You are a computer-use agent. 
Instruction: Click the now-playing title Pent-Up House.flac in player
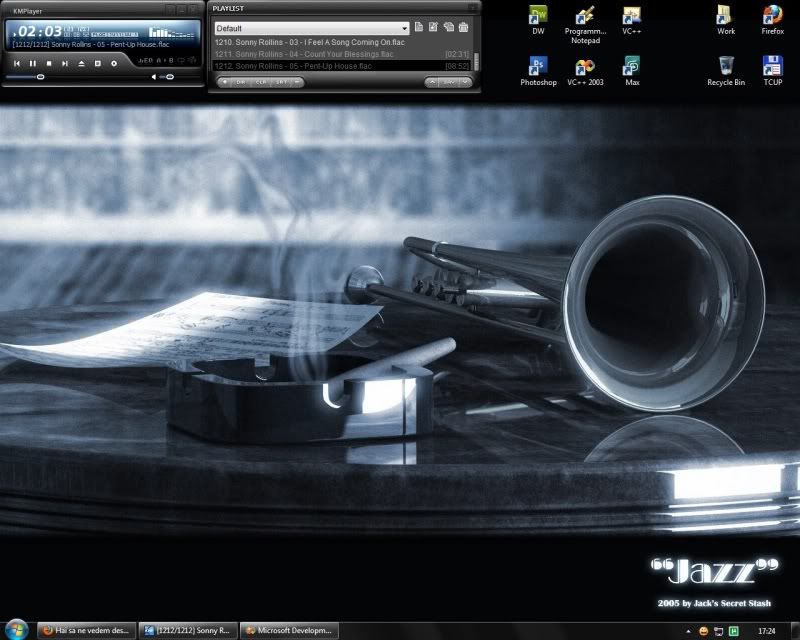(x=91, y=44)
